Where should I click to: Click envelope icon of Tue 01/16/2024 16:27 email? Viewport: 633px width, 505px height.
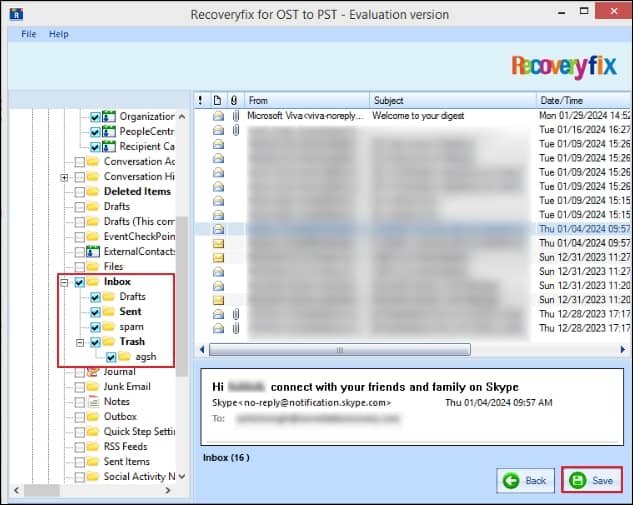click(218, 130)
